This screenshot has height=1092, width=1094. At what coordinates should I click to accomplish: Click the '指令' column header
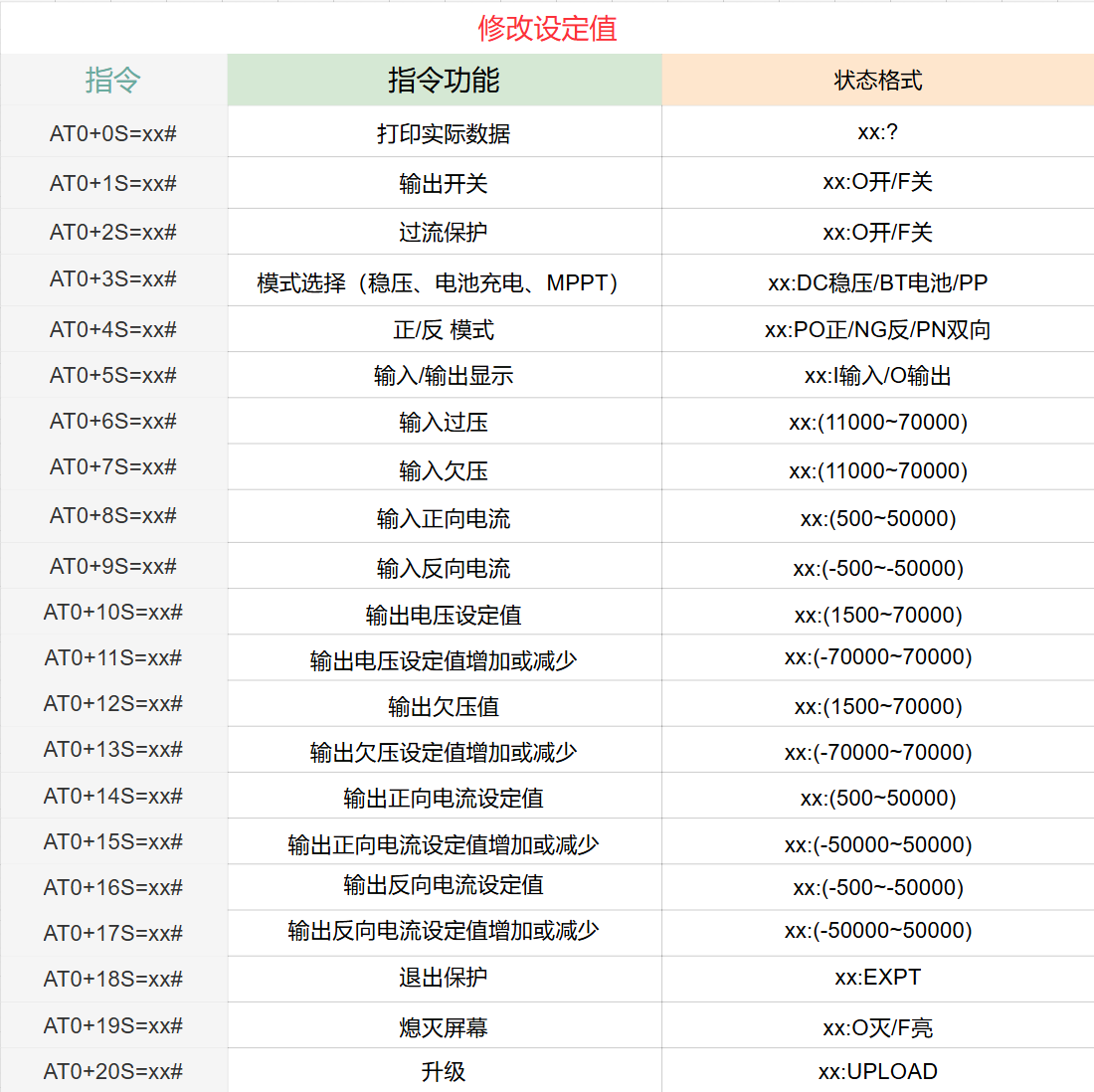point(113,80)
